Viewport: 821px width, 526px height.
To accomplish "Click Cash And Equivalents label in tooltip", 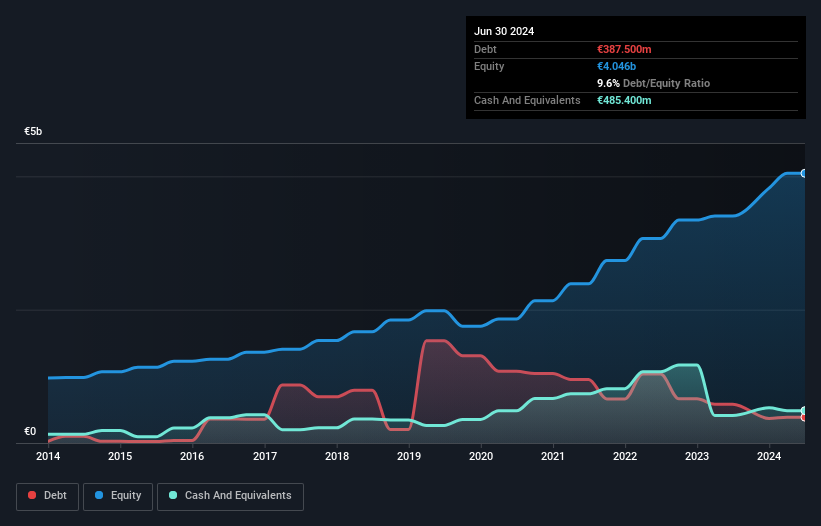I will [527, 100].
